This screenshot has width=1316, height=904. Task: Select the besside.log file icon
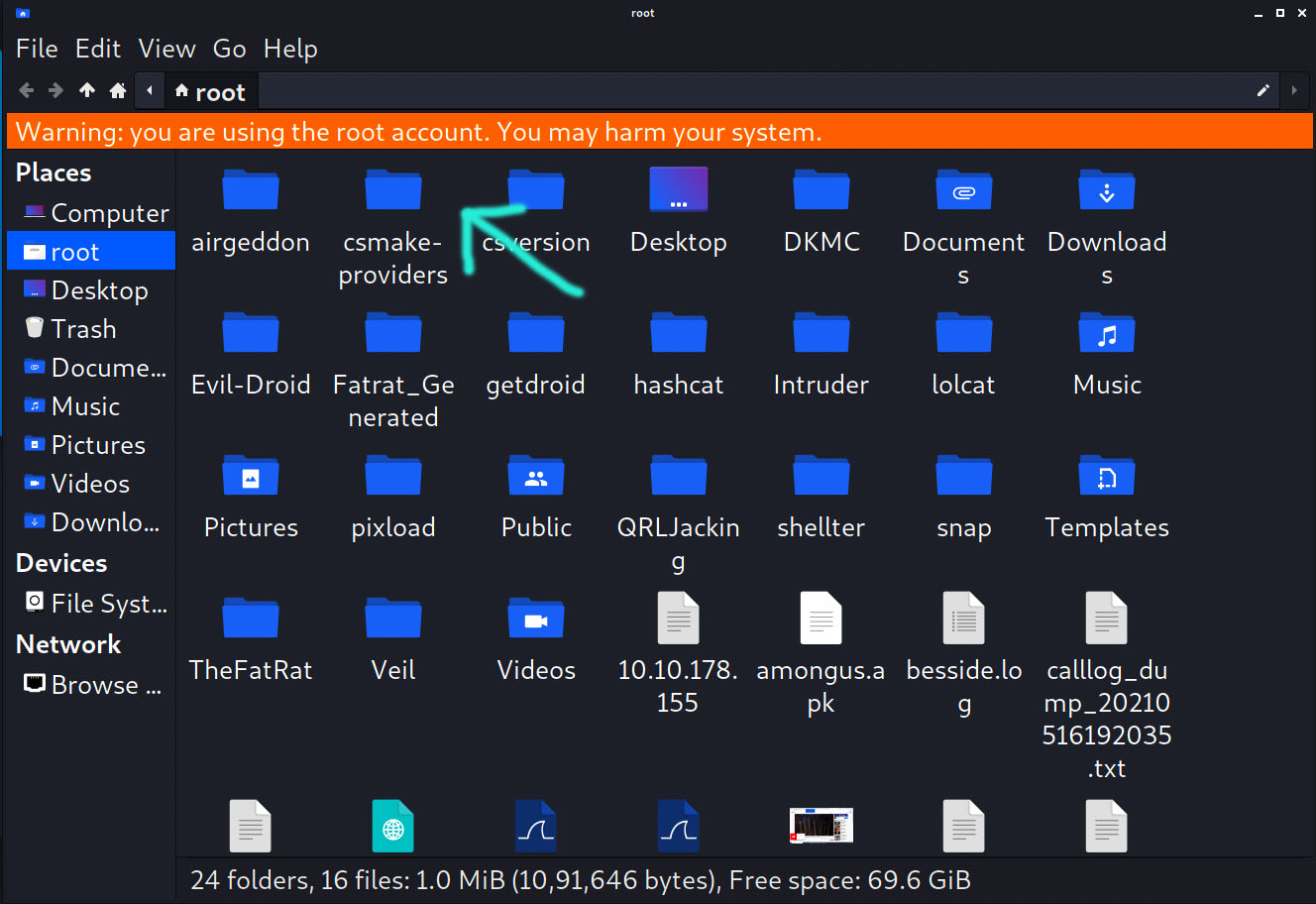[x=963, y=619]
